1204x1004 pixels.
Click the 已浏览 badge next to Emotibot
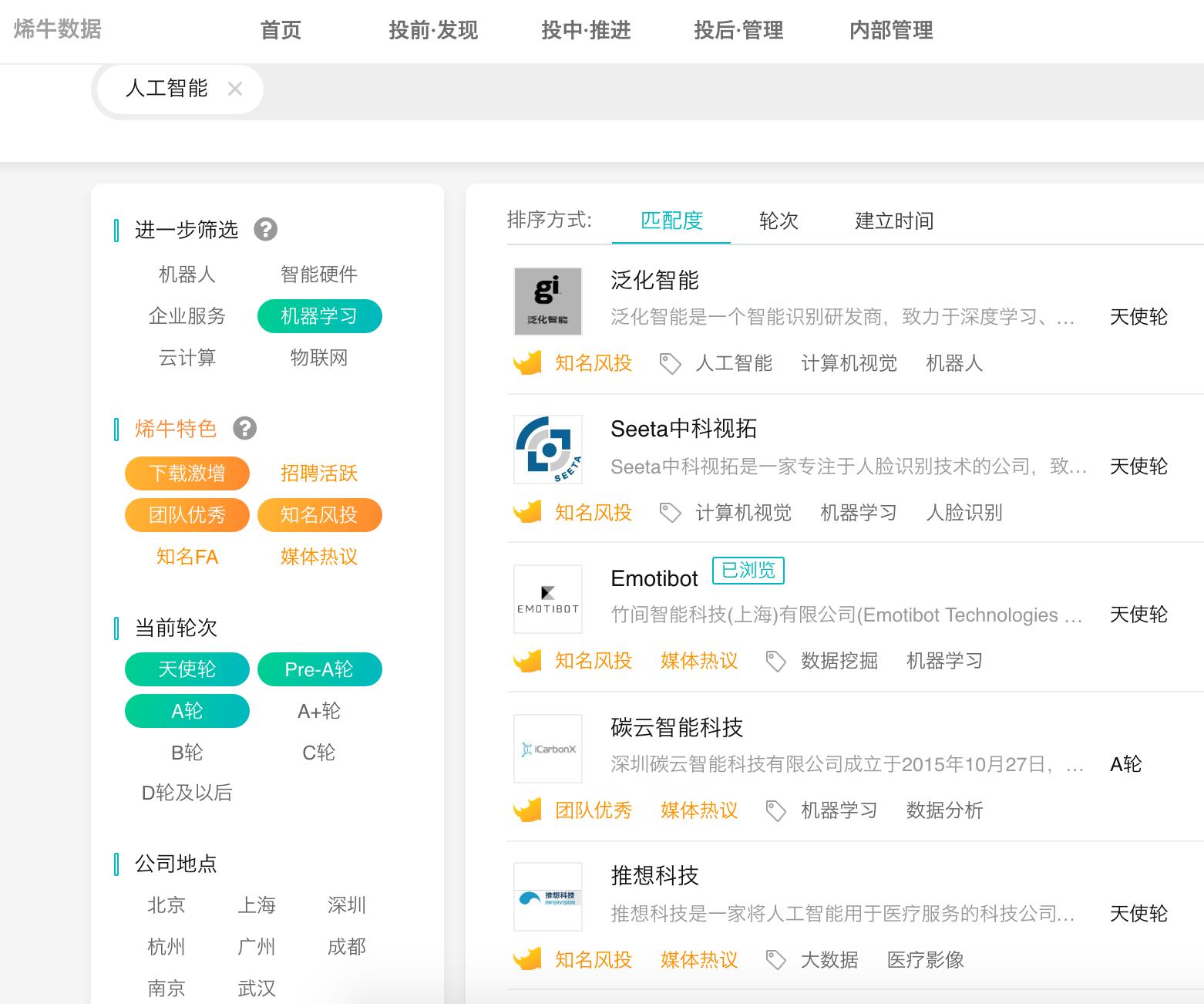pyautogui.click(x=748, y=571)
